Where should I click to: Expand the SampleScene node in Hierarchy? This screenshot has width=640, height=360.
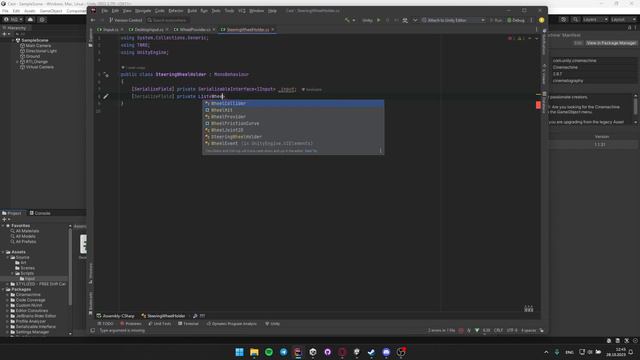(x=13, y=40)
